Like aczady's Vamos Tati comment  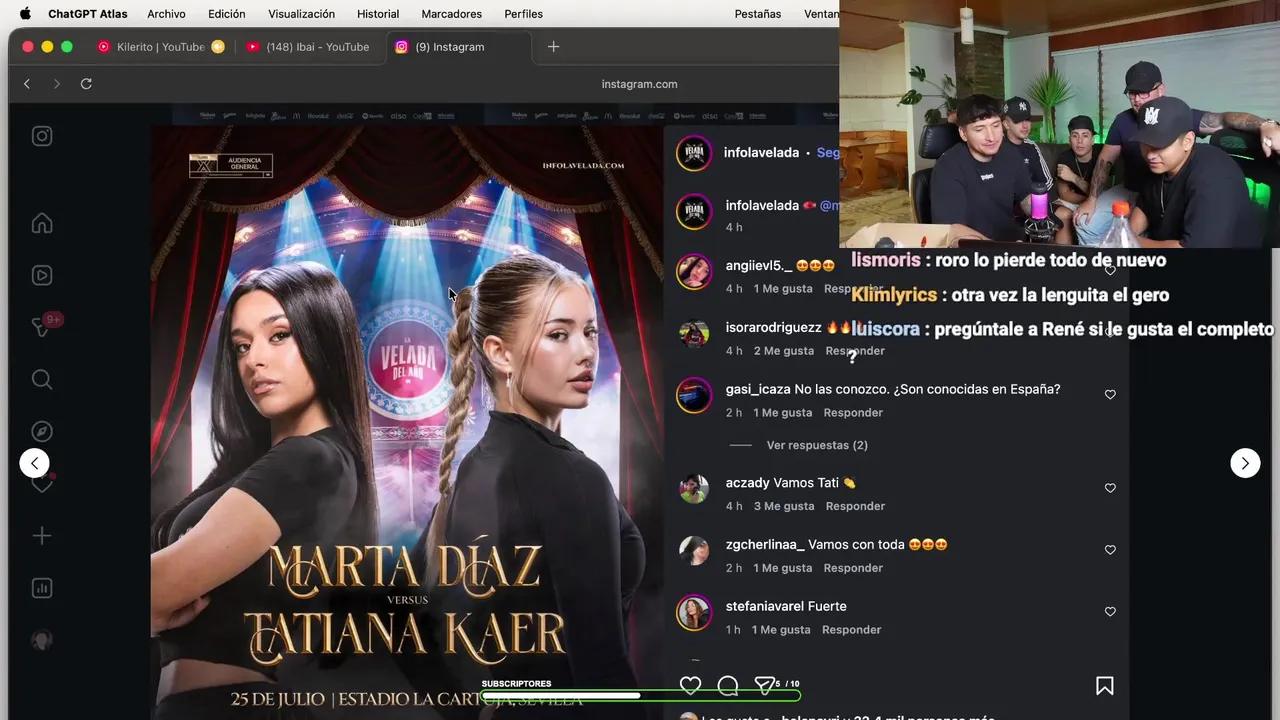tap(1110, 488)
